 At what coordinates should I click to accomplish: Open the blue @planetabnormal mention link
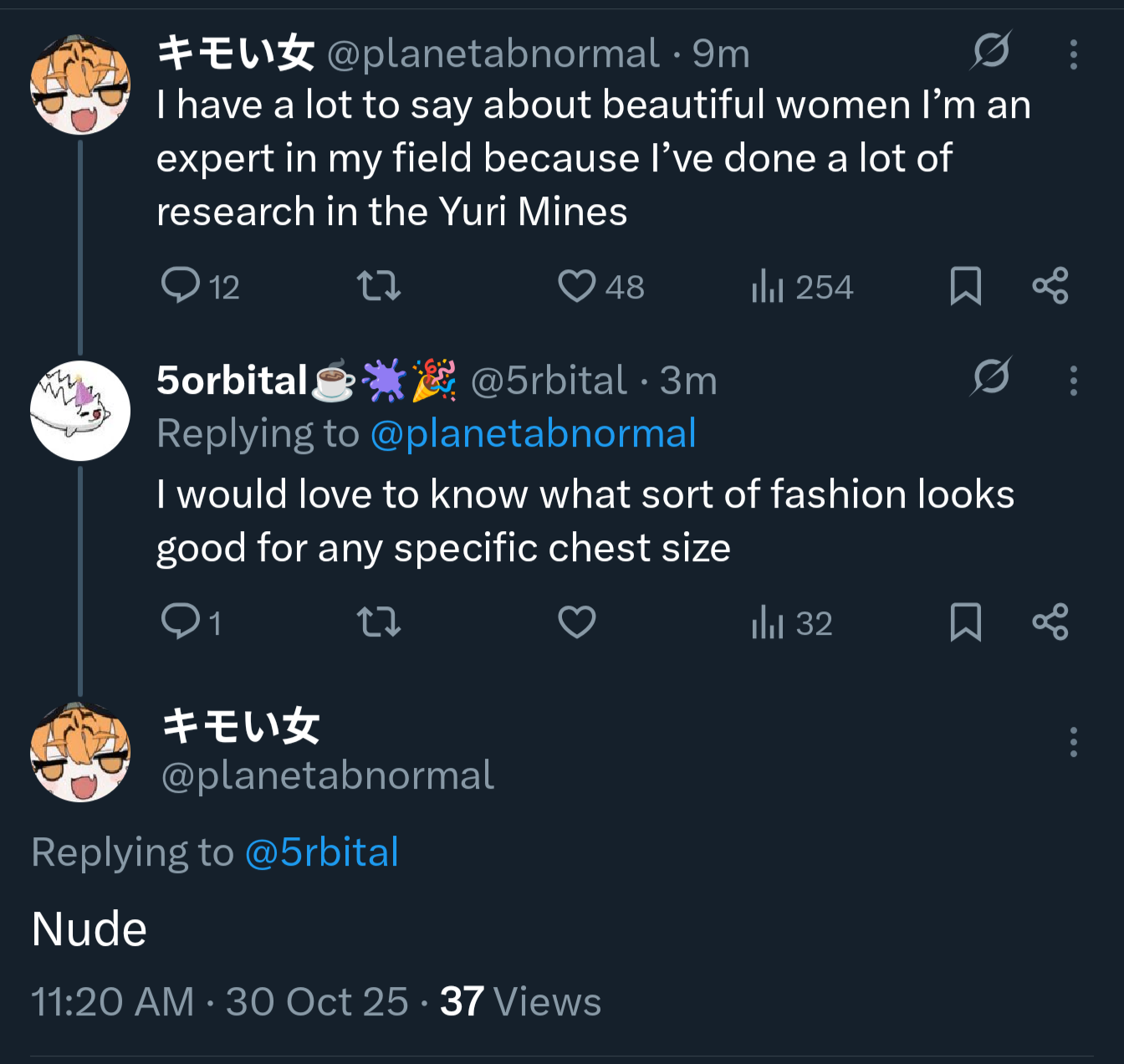pyautogui.click(x=533, y=433)
